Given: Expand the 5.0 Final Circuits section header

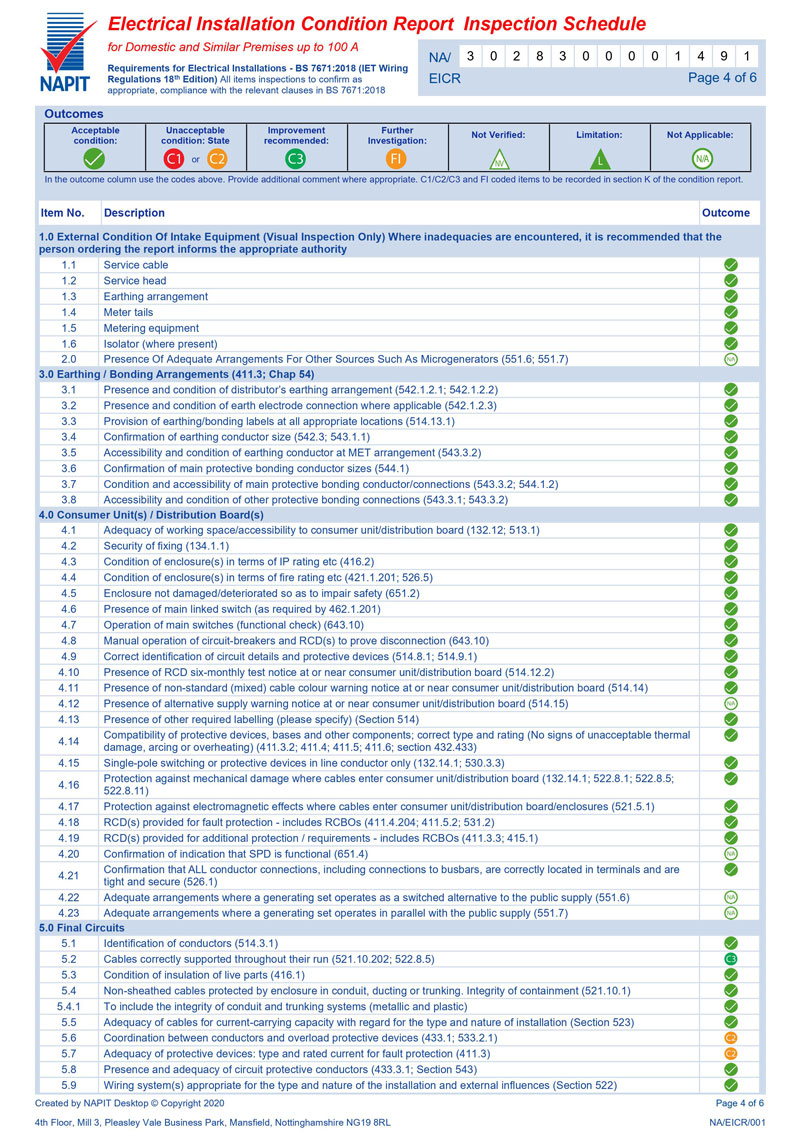Looking at the screenshot, I should coord(82,928).
